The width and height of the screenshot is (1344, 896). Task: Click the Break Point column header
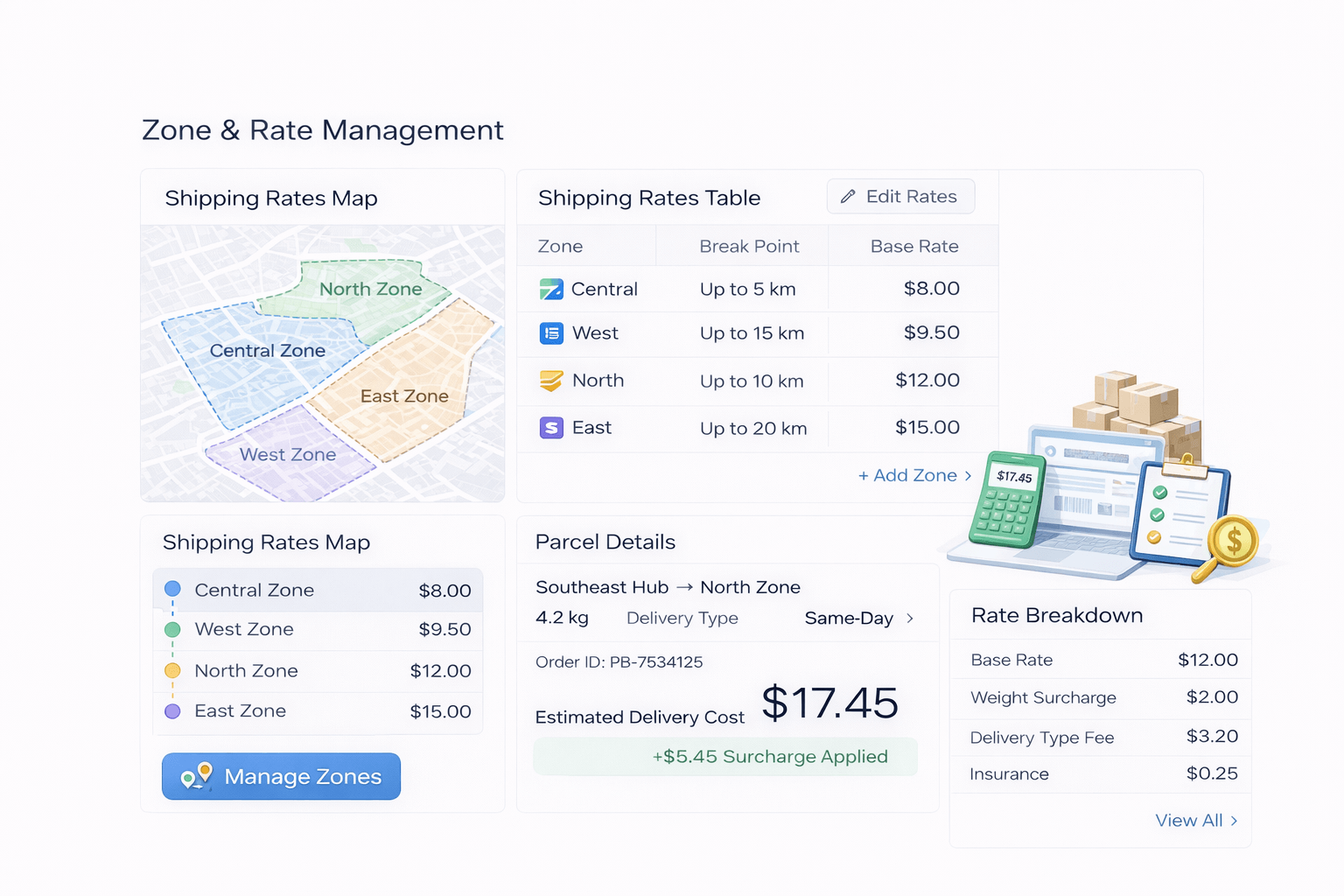(x=749, y=246)
